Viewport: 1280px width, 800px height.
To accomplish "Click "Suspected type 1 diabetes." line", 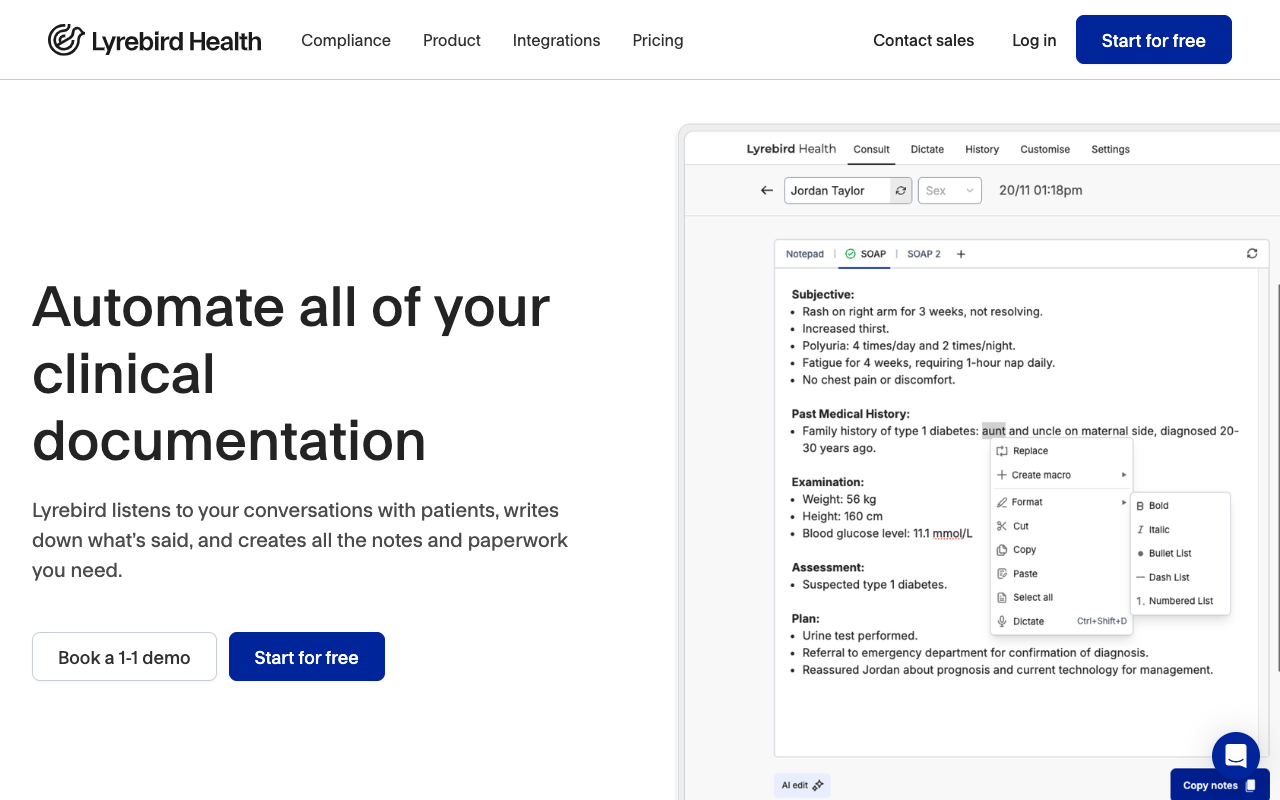I will pyautogui.click(x=874, y=584).
